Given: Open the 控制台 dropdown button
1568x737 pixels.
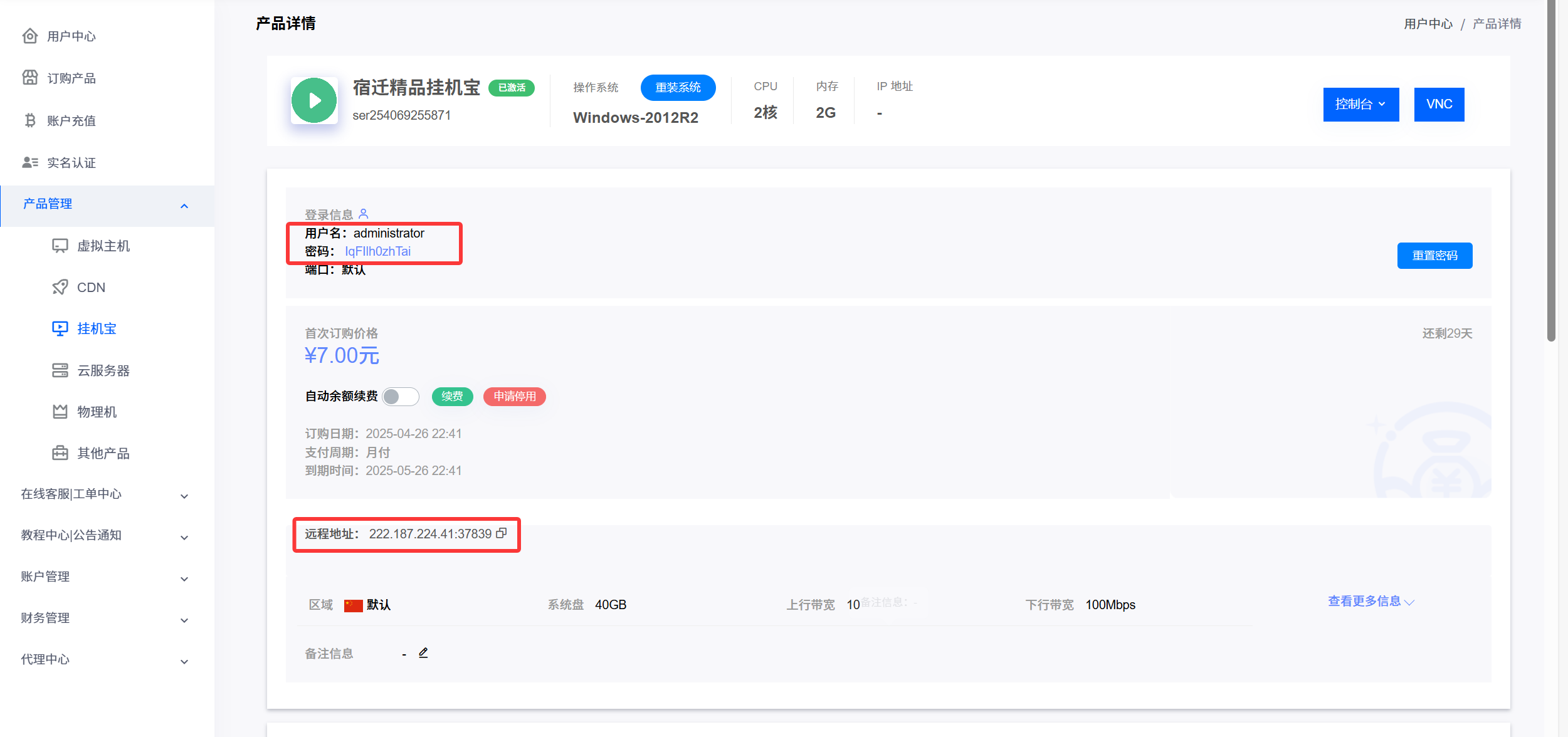Looking at the screenshot, I should [x=1360, y=104].
